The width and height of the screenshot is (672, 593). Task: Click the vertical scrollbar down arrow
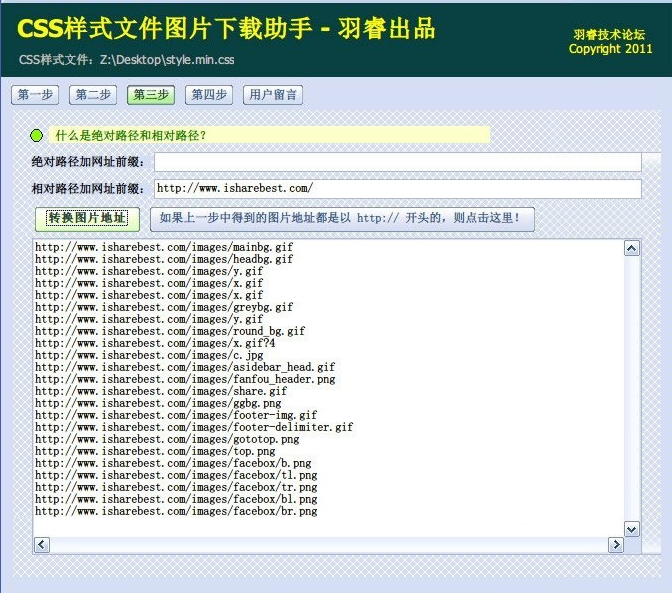click(631, 529)
